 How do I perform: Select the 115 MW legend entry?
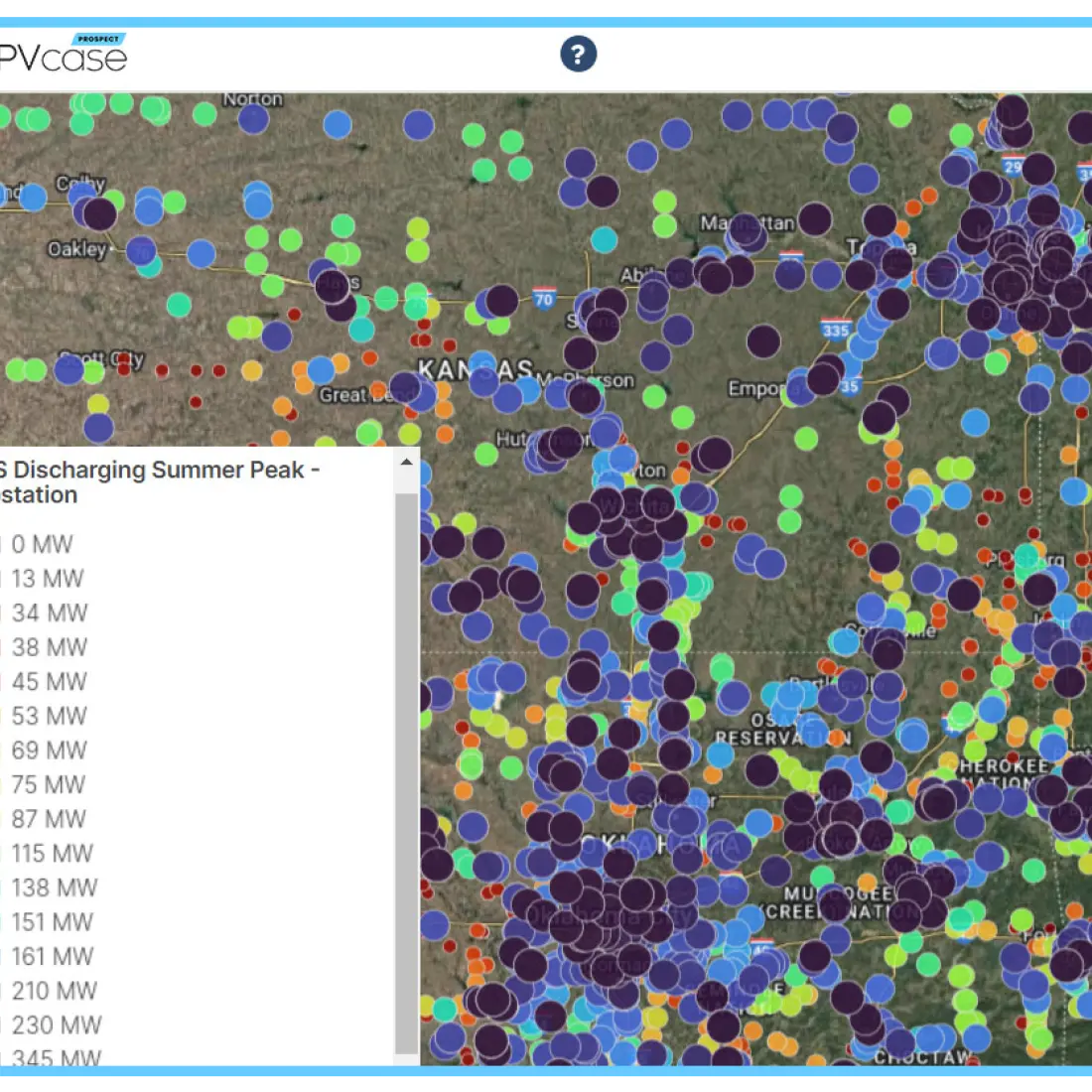(52, 854)
